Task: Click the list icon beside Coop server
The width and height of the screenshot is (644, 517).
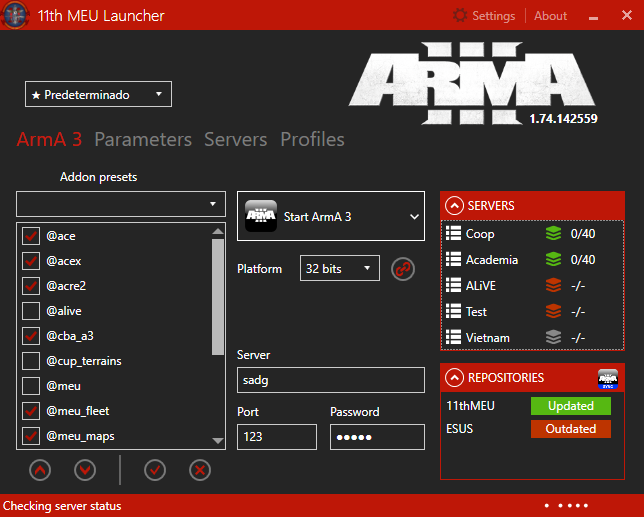Action: coord(453,233)
